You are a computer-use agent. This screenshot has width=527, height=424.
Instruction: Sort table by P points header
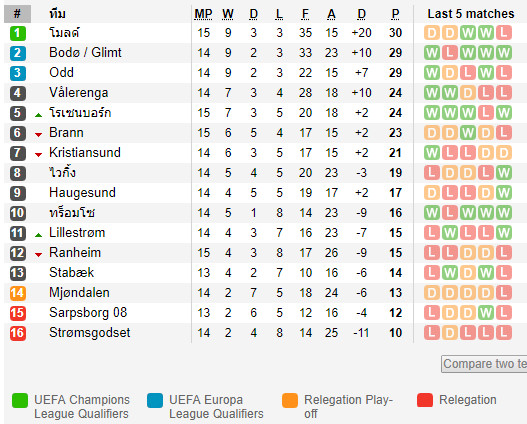pos(395,14)
